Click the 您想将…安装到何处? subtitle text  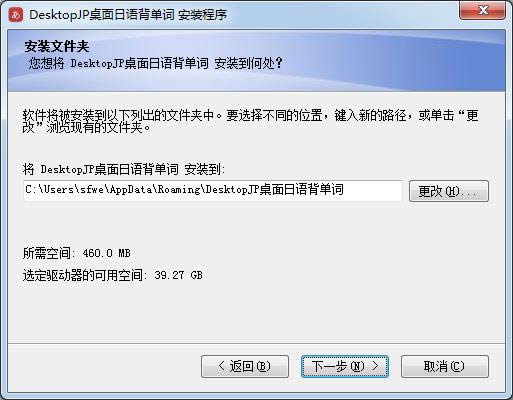click(x=155, y=63)
